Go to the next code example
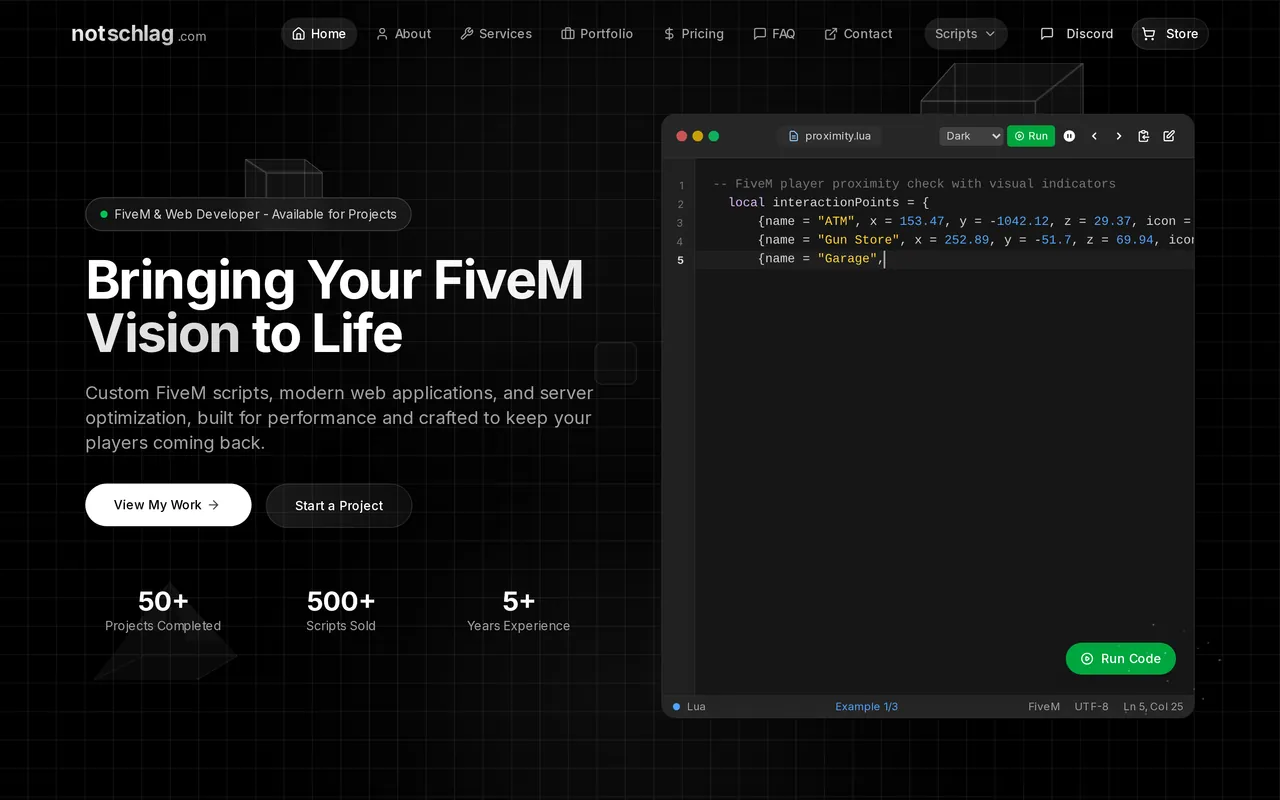Viewport: 1280px width, 800px height. pyautogui.click(x=1119, y=136)
